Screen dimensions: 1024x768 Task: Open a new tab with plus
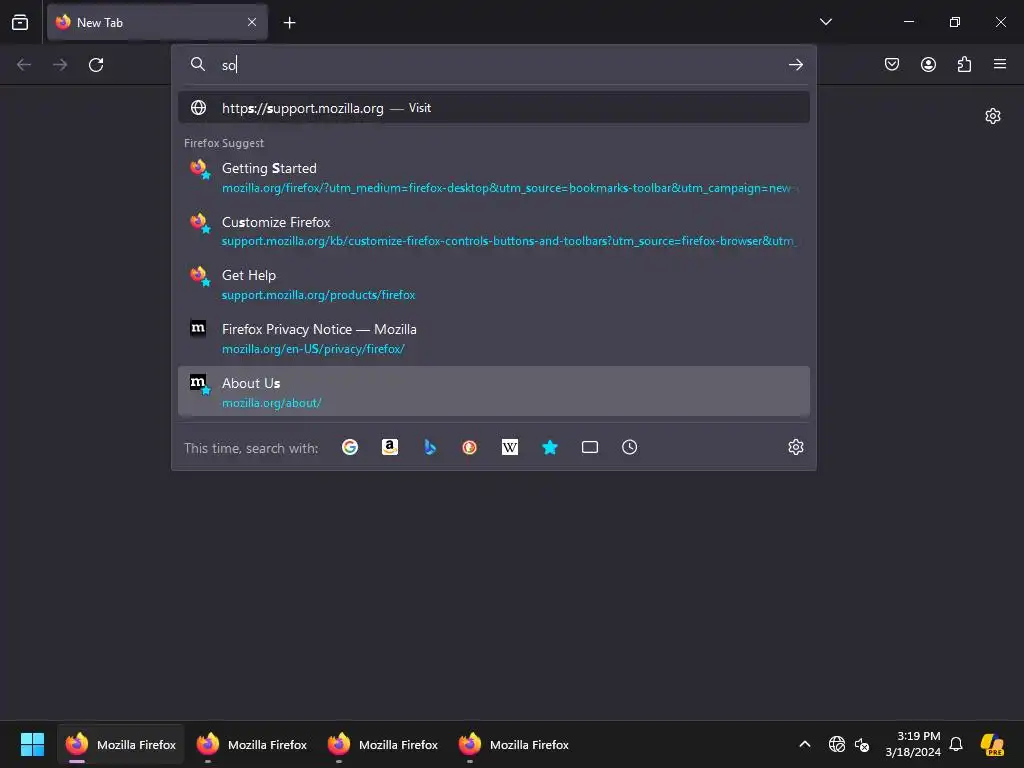289,23
